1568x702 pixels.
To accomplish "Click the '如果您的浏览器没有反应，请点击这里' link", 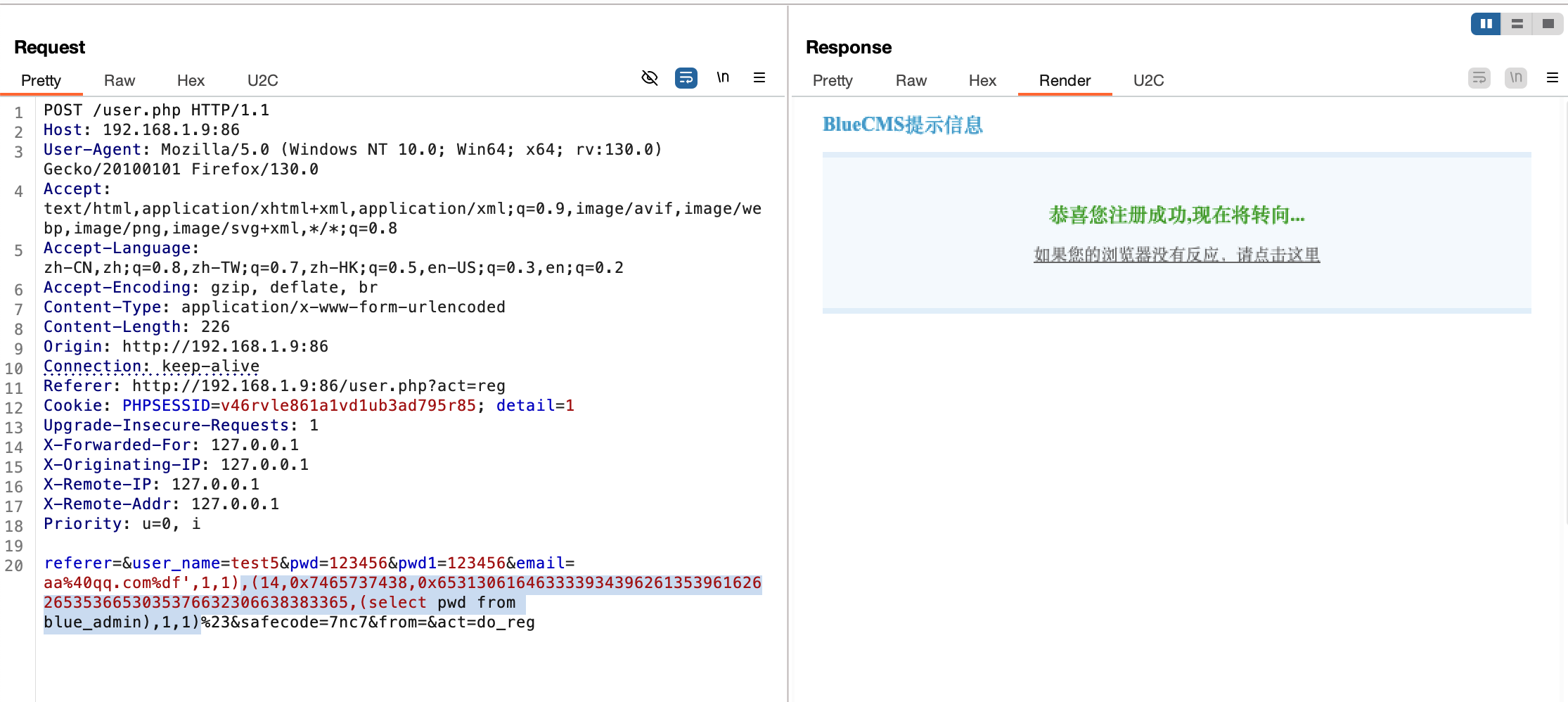I will click(1176, 255).
